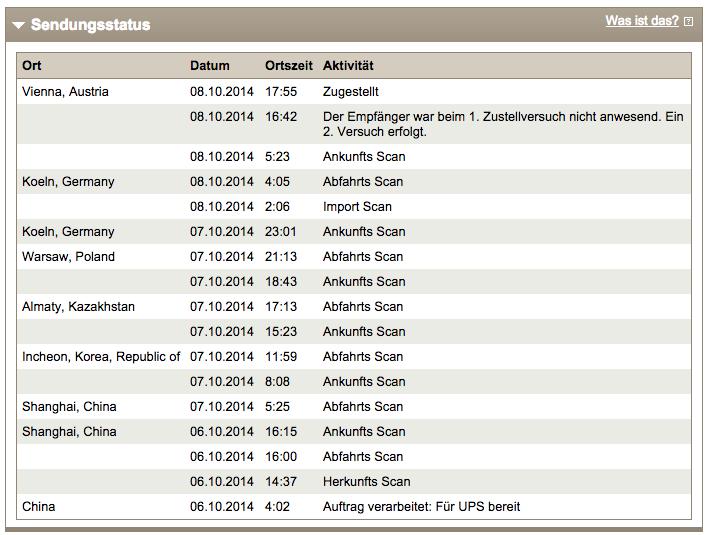Click the 23:01 Koeln arrival time

click(281, 232)
